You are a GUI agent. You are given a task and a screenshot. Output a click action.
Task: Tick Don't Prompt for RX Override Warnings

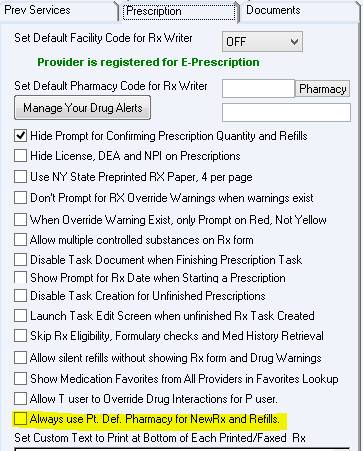click(20, 198)
